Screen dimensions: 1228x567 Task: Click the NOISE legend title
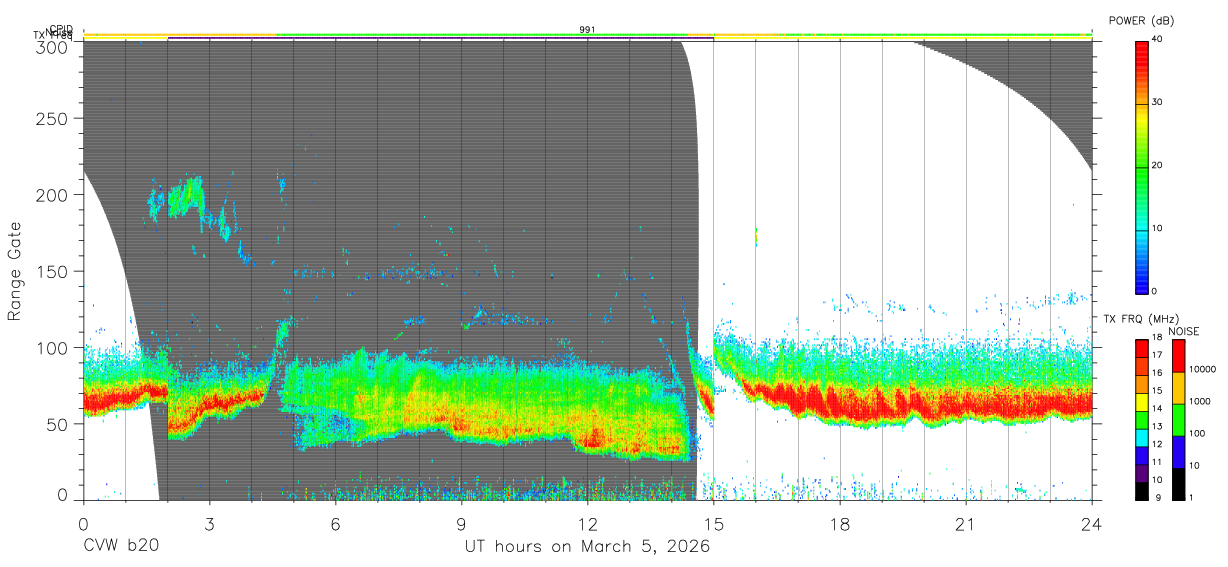point(1182,331)
